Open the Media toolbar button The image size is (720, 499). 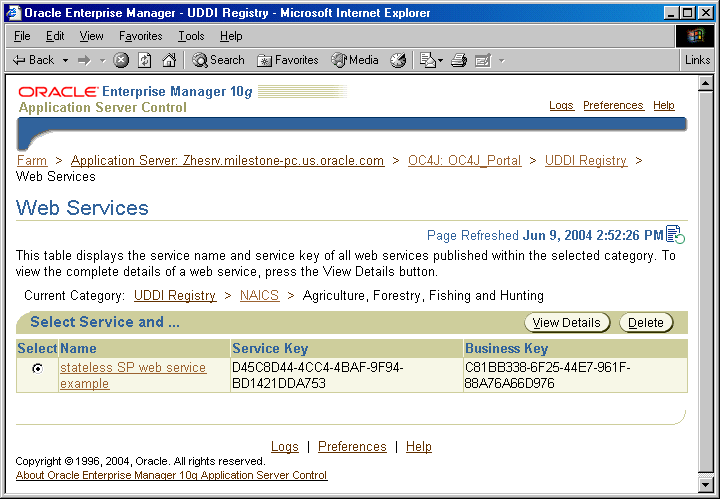point(354,60)
